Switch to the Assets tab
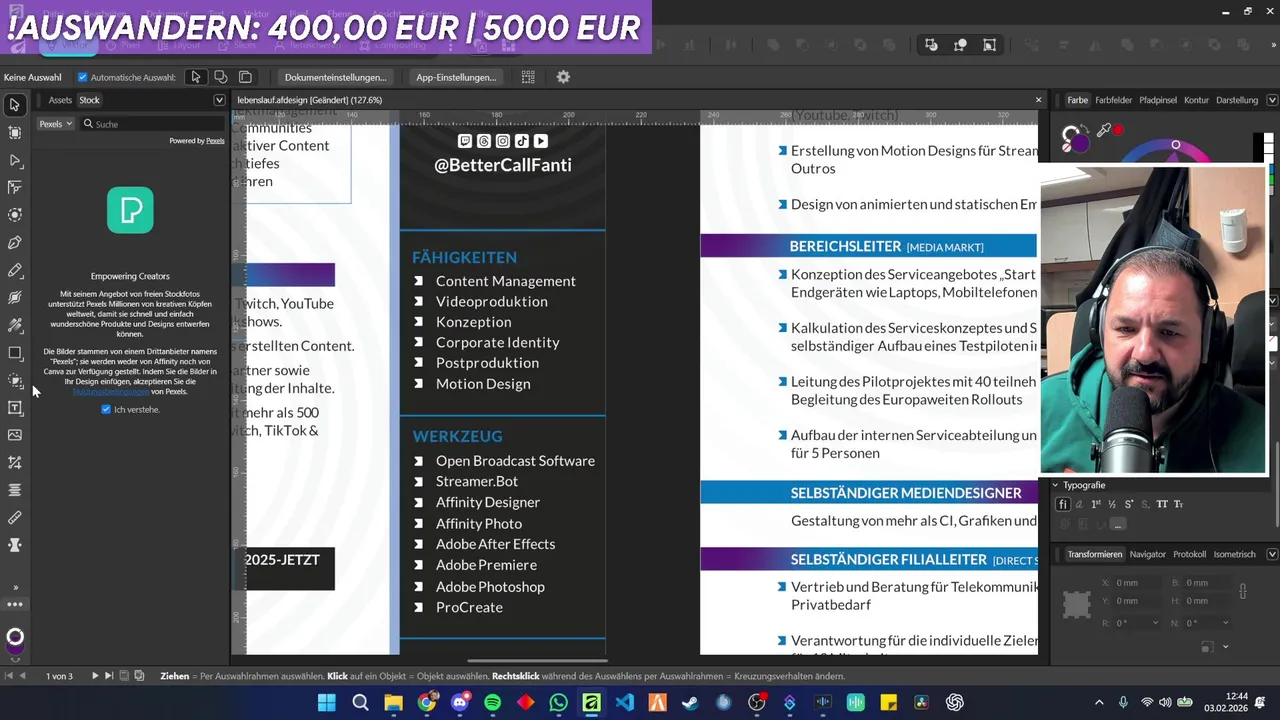The height and width of the screenshot is (720, 1280). point(60,100)
